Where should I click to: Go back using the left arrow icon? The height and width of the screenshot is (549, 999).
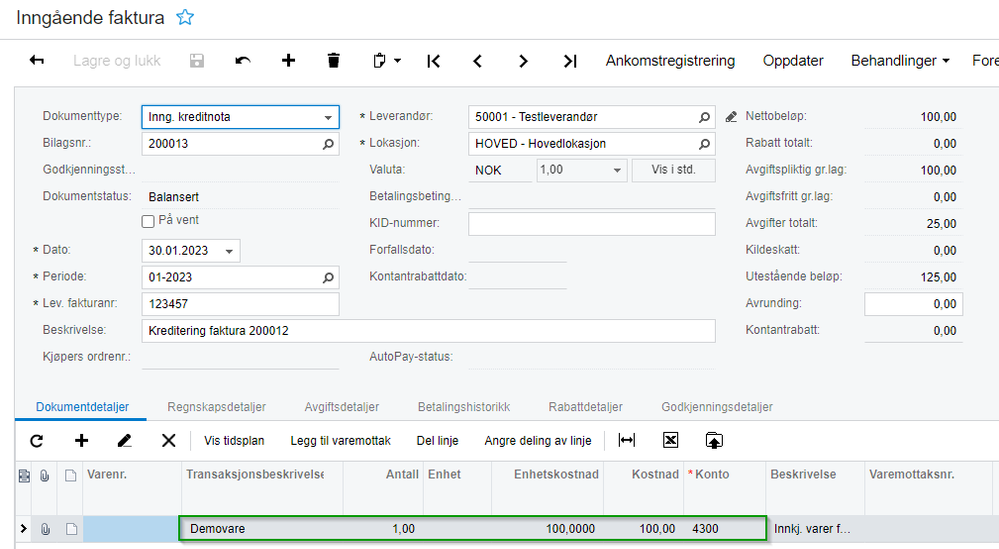point(37,61)
